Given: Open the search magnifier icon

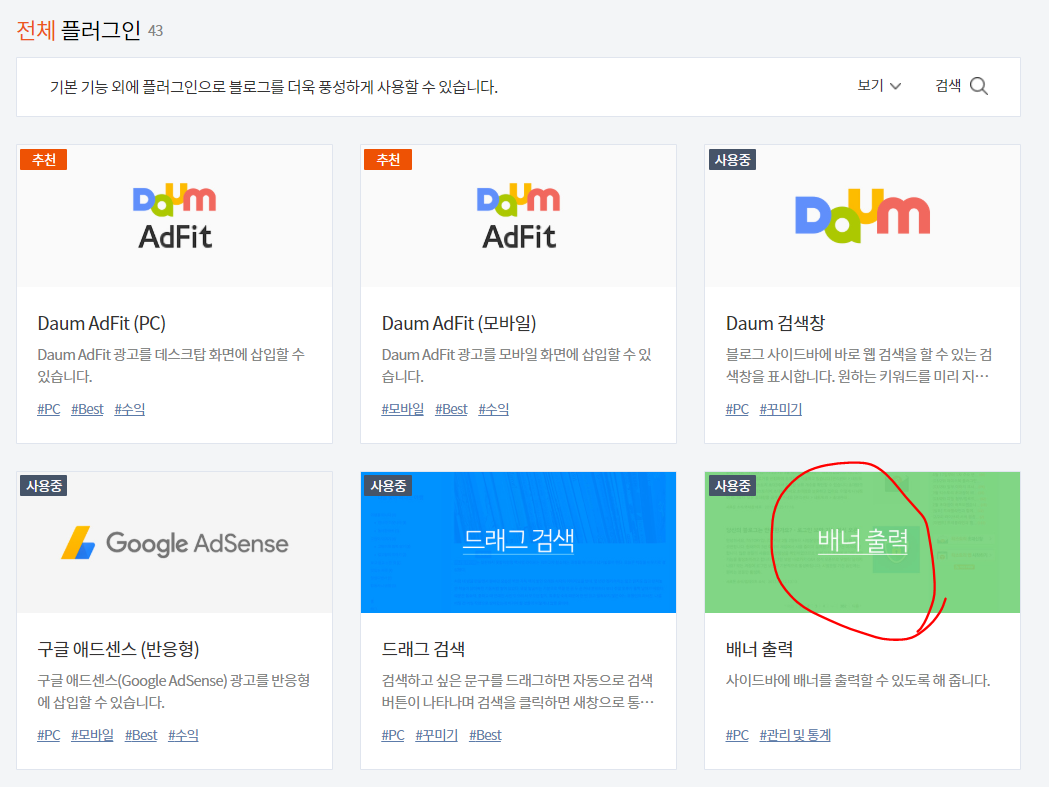Looking at the screenshot, I should pyautogui.click(x=979, y=86).
